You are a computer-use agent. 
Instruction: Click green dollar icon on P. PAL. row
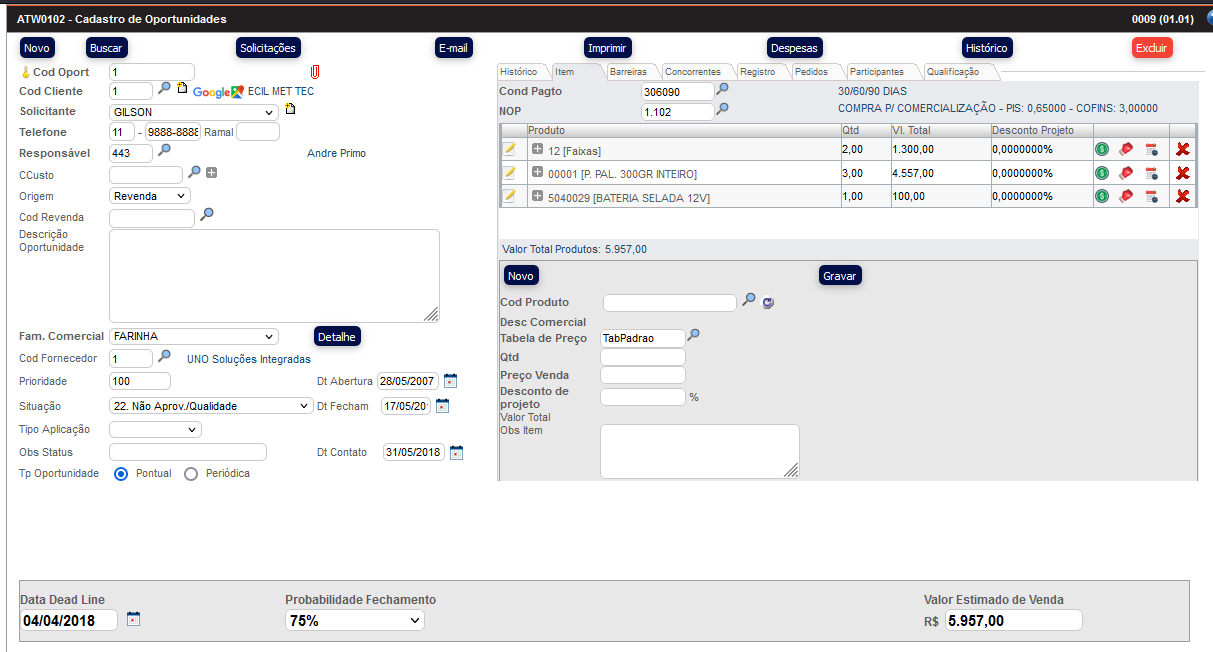click(1101, 173)
